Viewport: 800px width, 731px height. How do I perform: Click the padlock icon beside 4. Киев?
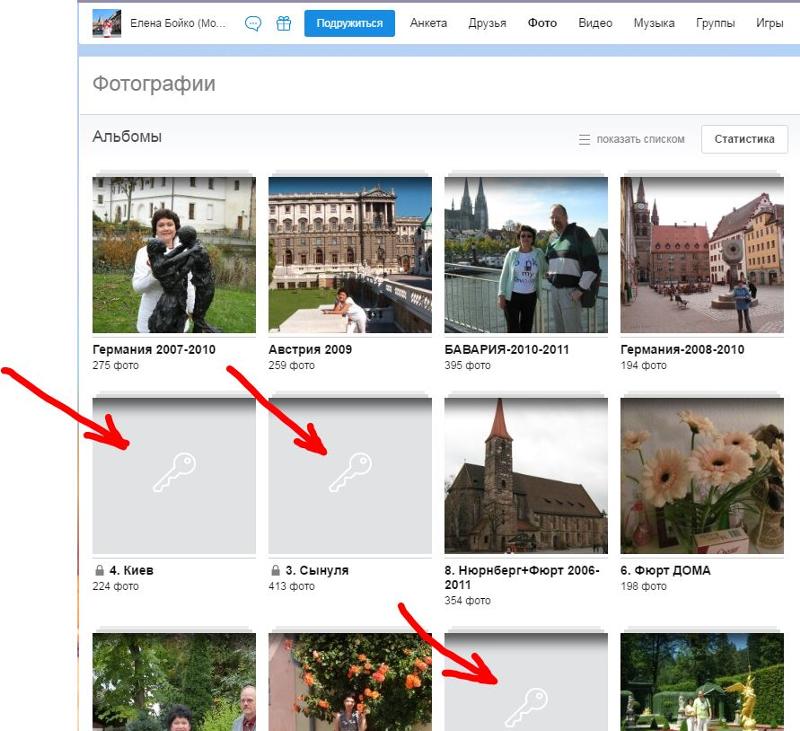tap(99, 571)
